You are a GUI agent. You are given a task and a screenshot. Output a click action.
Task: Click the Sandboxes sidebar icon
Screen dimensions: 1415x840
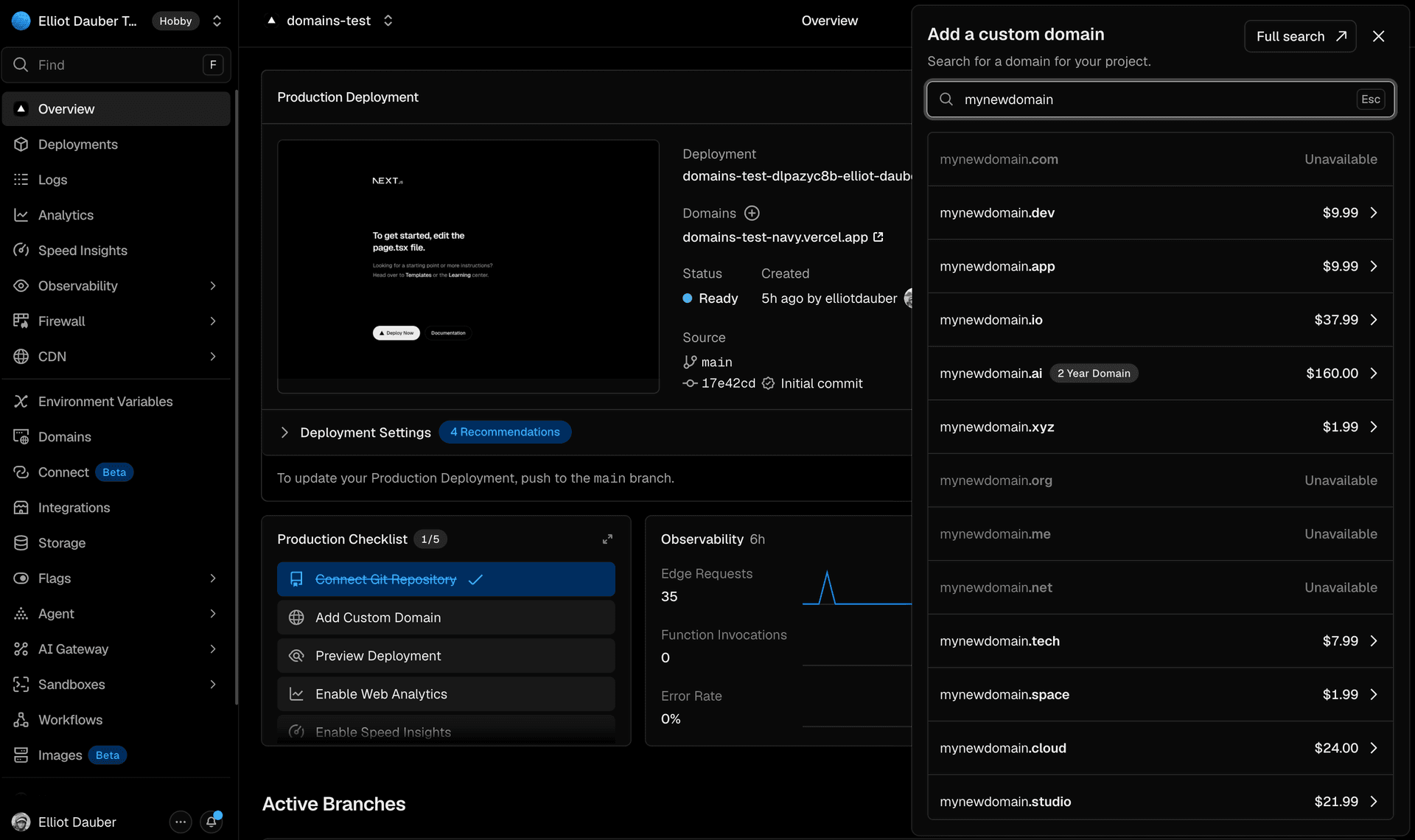pyautogui.click(x=21, y=685)
